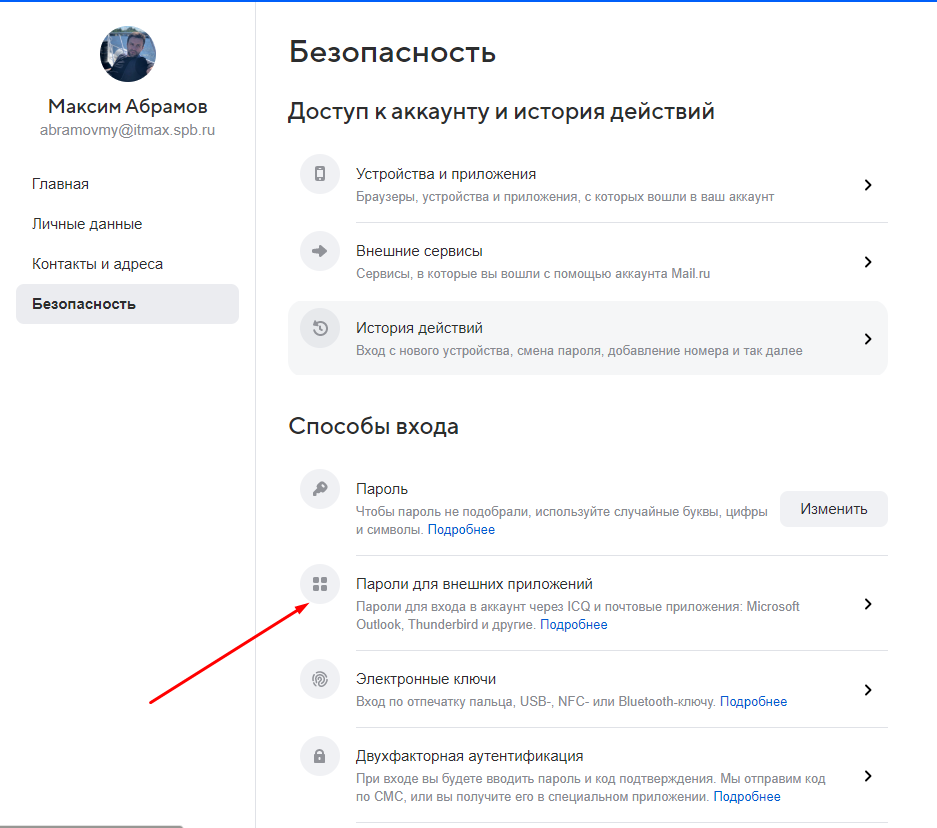Click the Внешние сервисы title
This screenshot has width=937, height=828.
pos(419,251)
